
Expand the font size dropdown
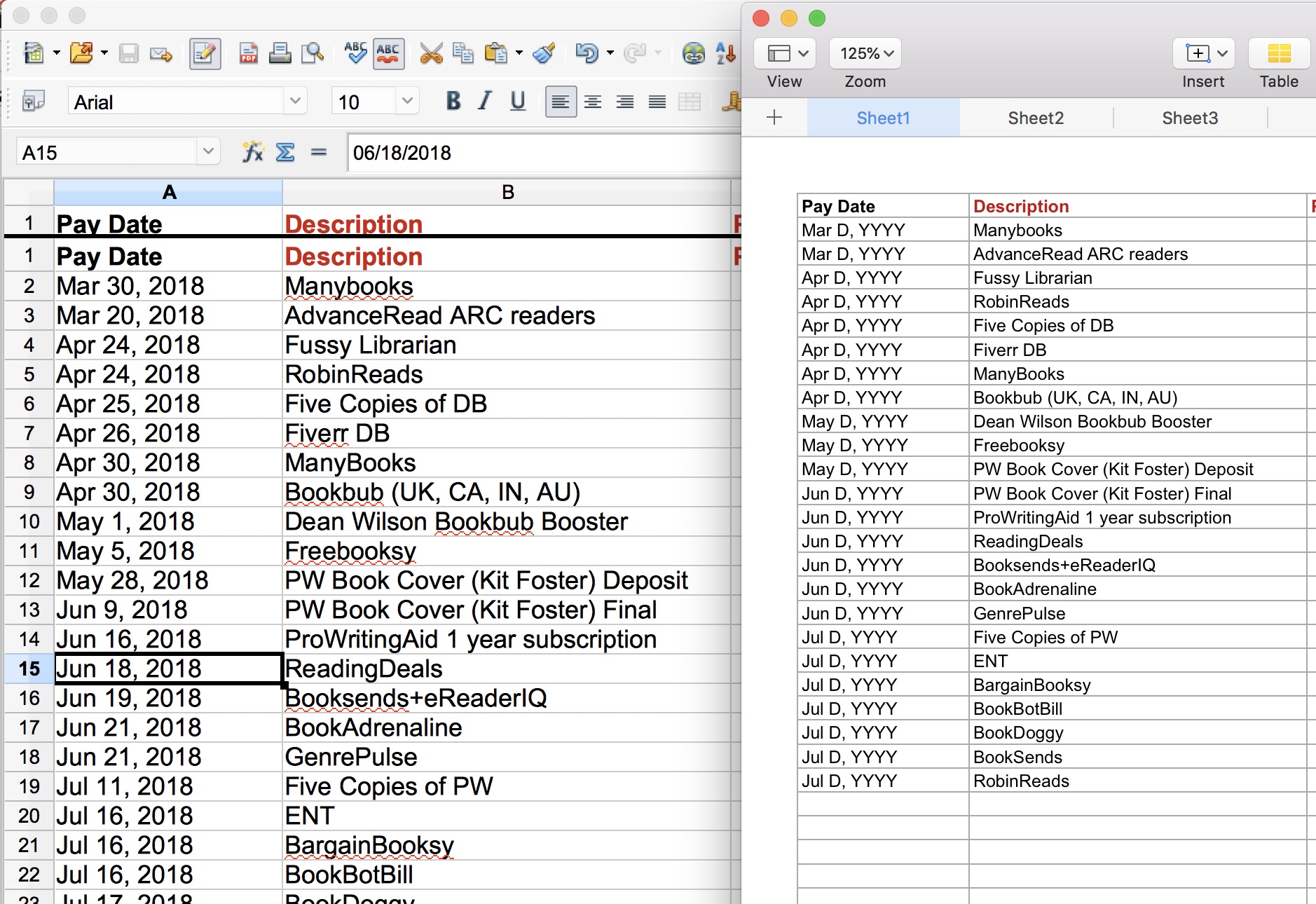point(407,102)
